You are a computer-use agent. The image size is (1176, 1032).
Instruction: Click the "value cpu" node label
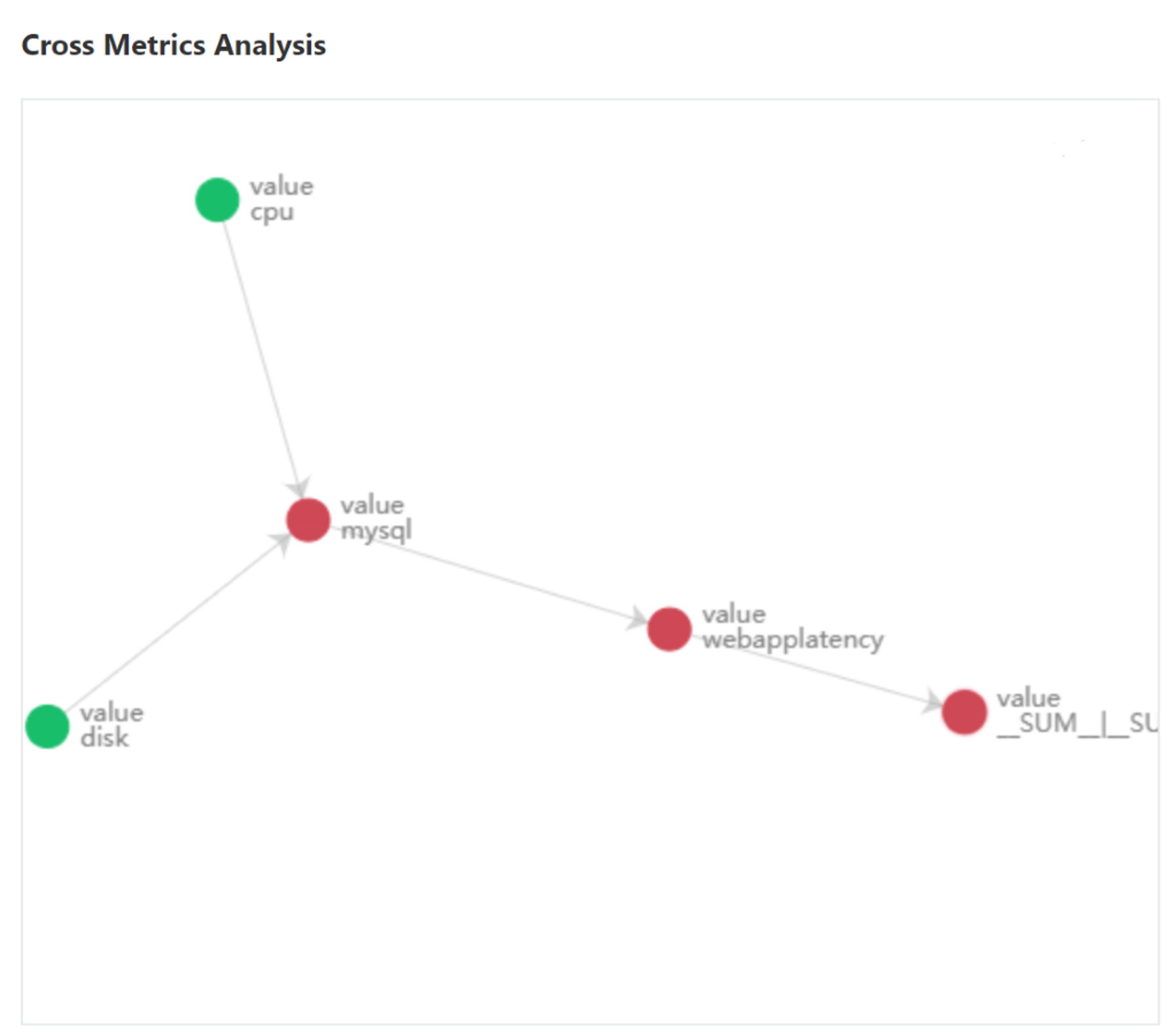[282, 200]
